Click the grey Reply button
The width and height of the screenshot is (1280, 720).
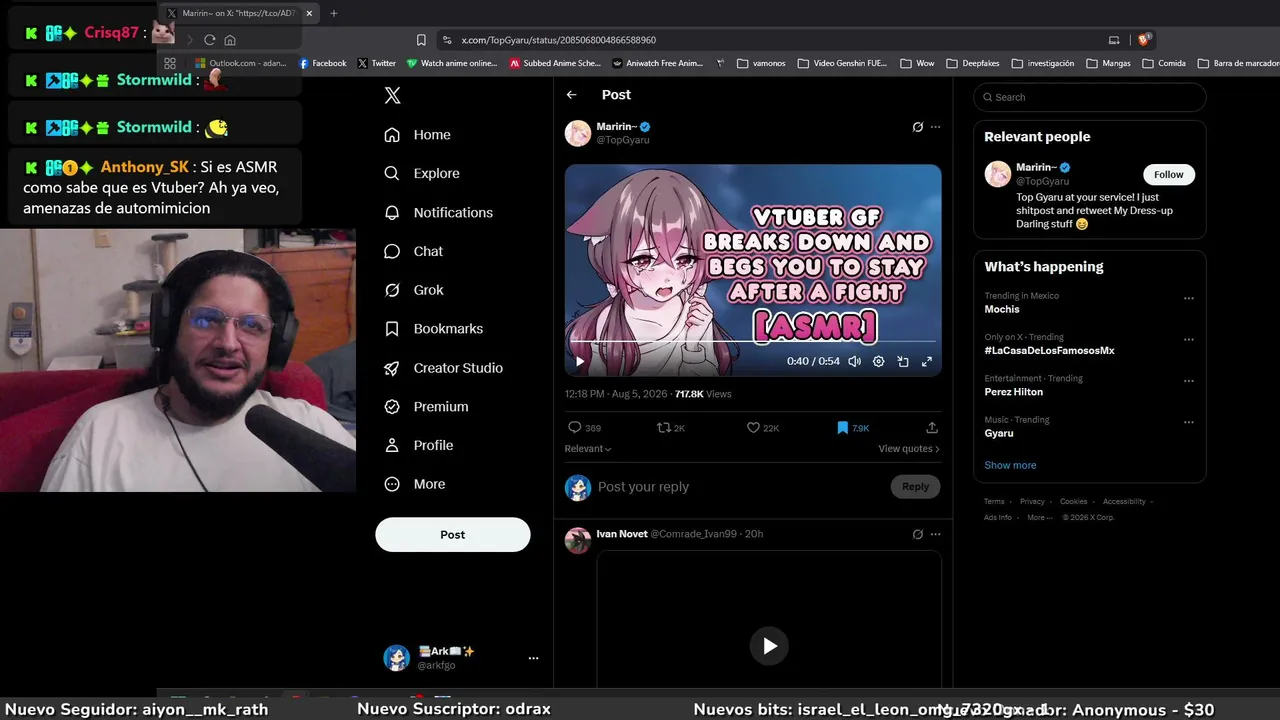click(916, 487)
